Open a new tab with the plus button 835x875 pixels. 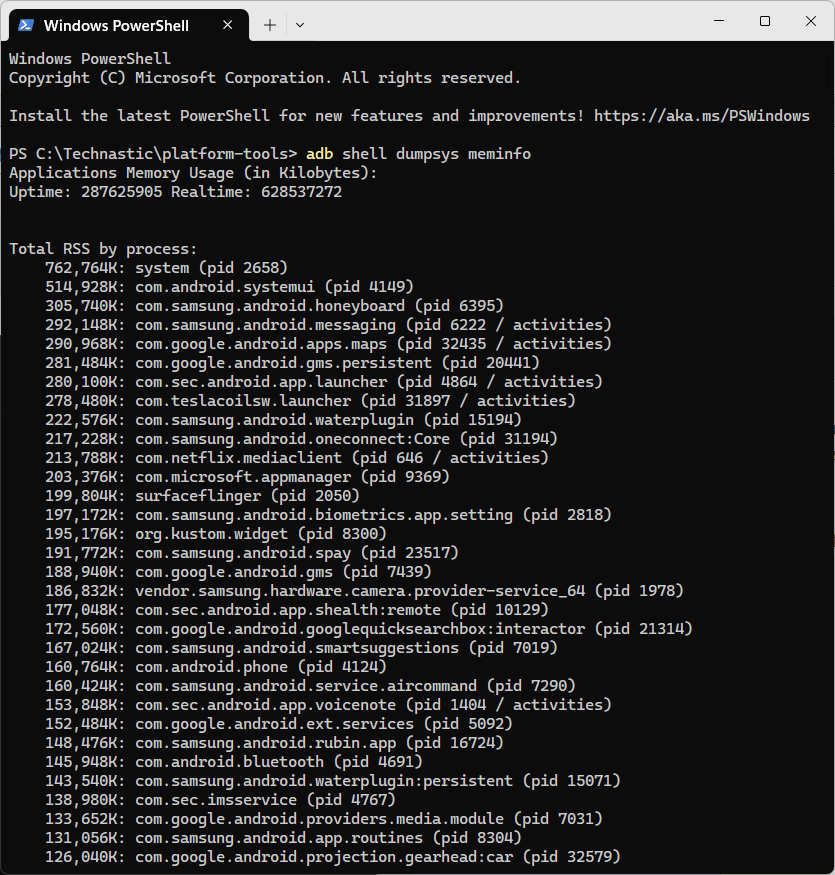(270, 24)
